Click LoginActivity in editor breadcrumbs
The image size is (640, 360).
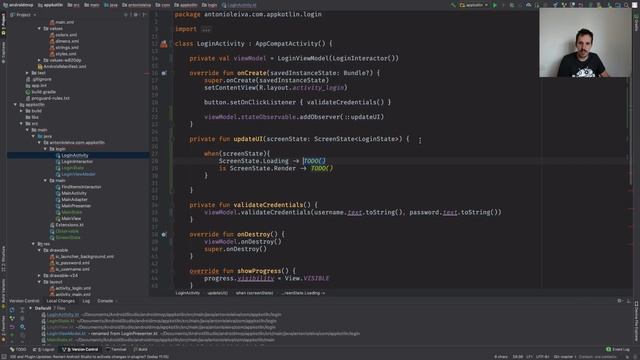pyautogui.click(x=187, y=293)
